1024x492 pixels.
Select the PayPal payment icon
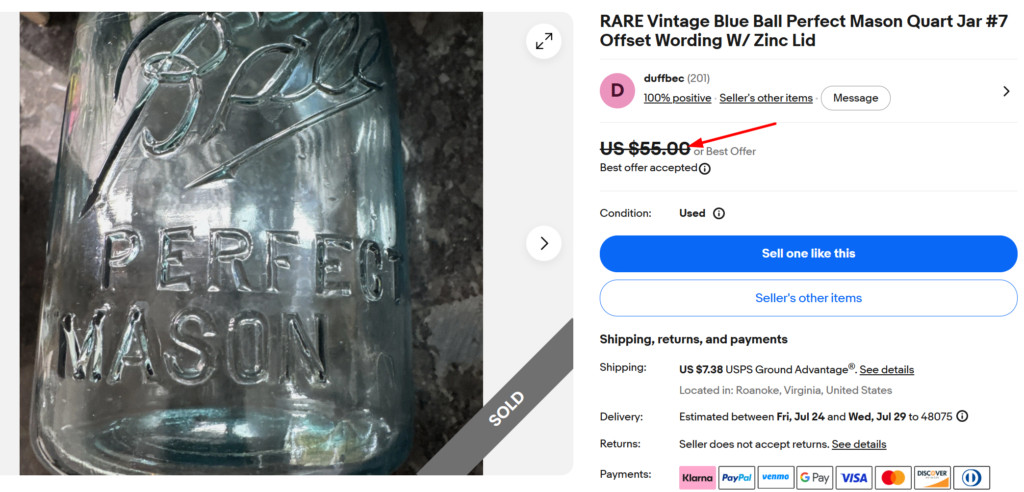pos(737,478)
